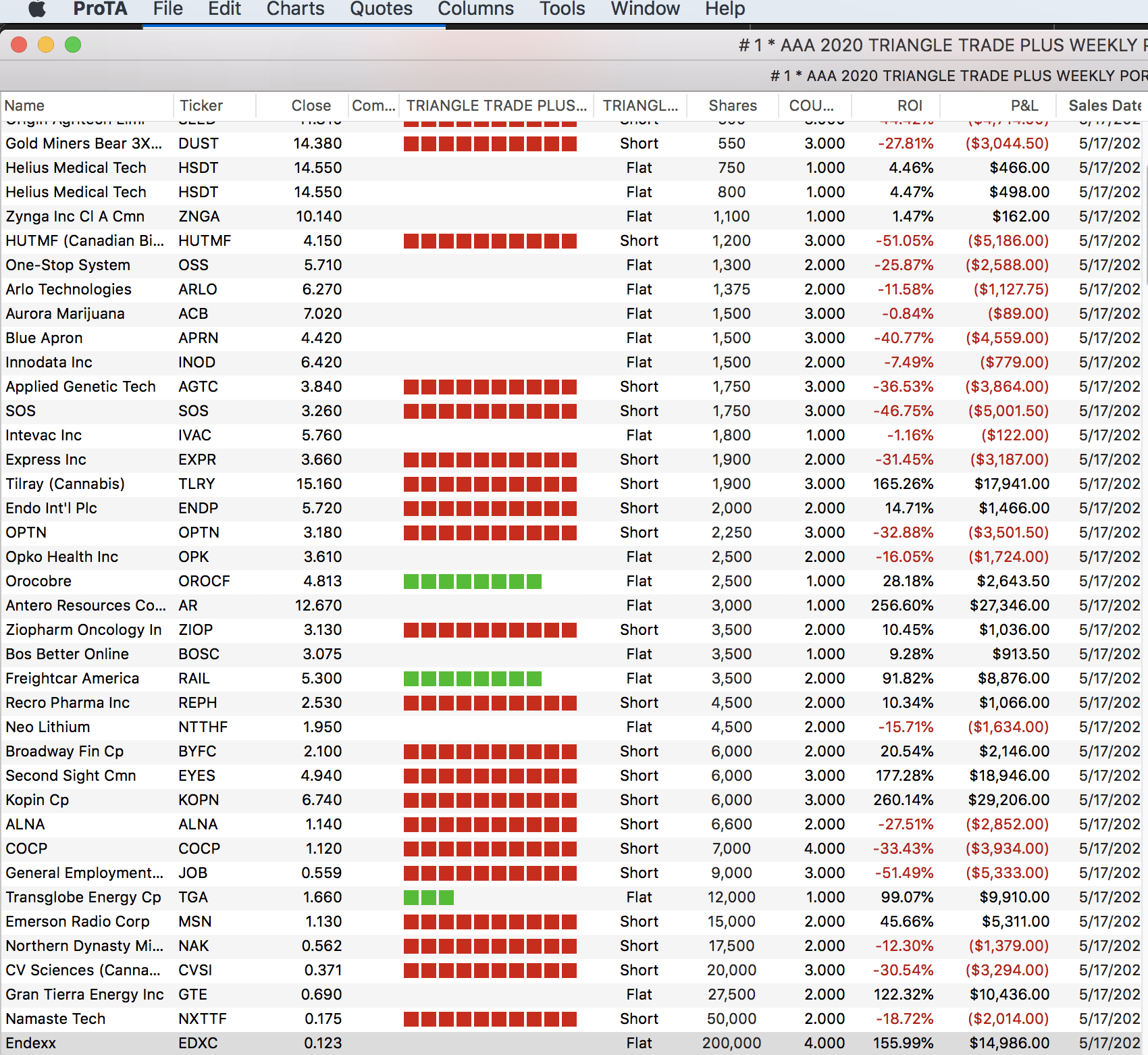Select the Endexx EDXC row
Viewport: 1148px width, 1055px height.
coord(31,1043)
